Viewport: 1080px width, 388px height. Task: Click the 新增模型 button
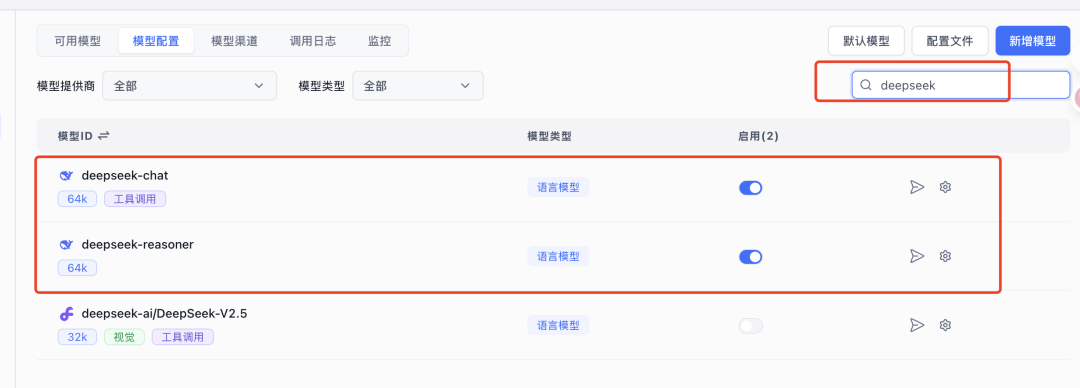pyautogui.click(x=1032, y=41)
